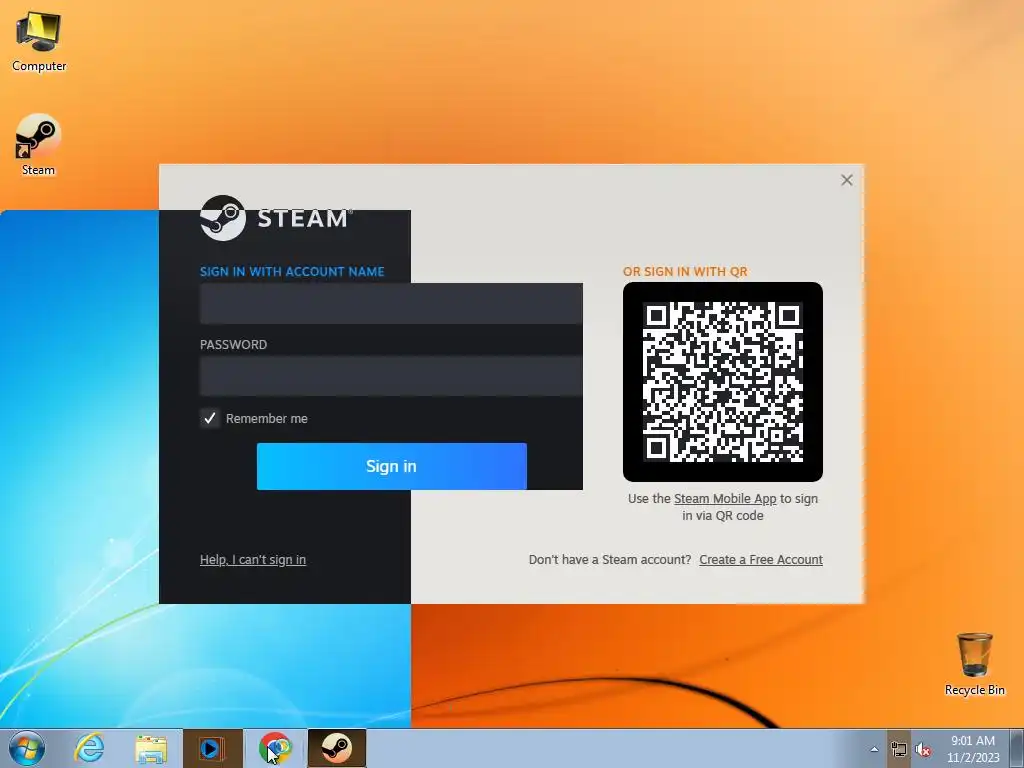Click the Steam taskbar button
This screenshot has height=768, width=1024.
[x=336, y=748]
